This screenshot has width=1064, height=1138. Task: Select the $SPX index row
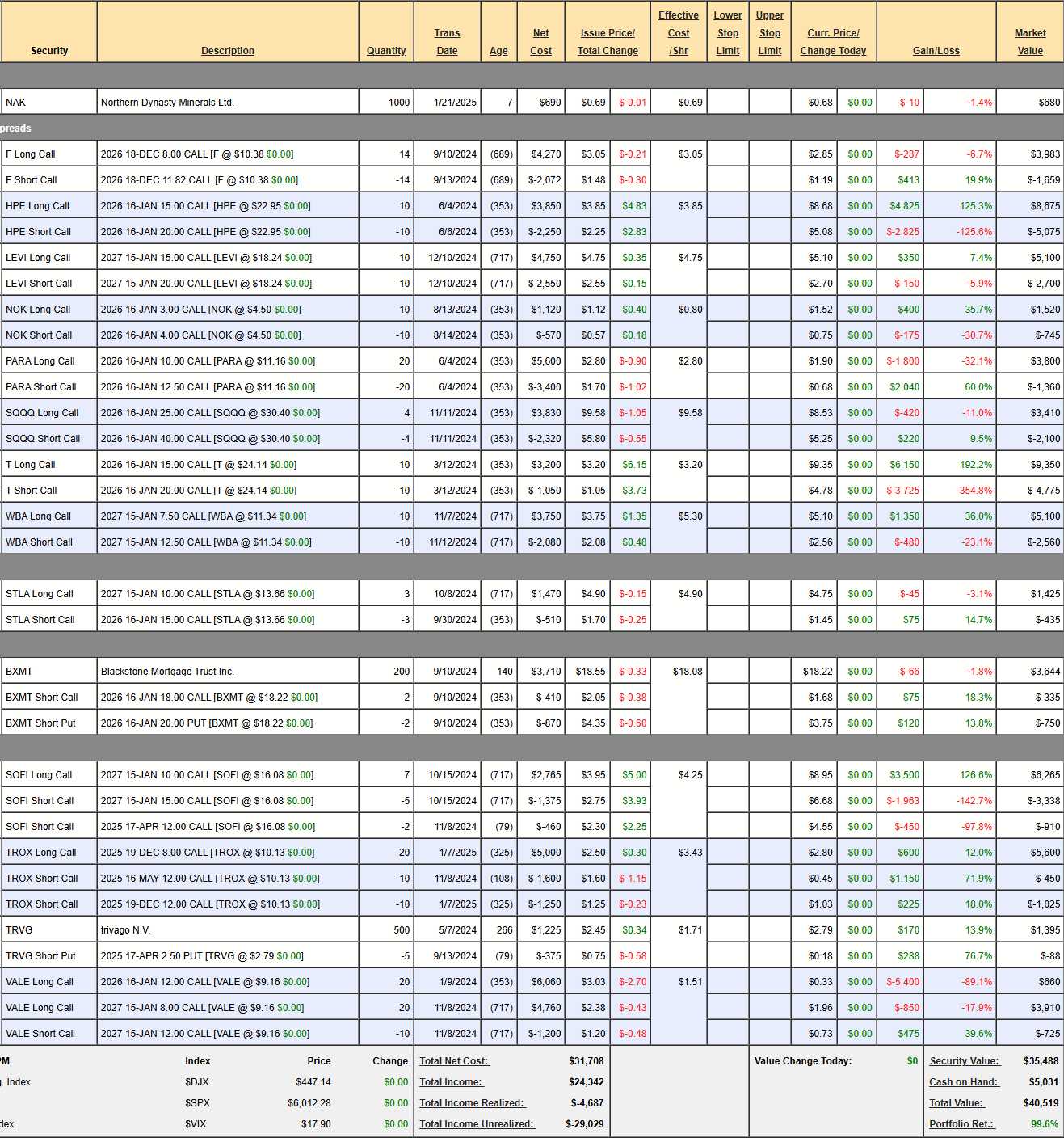click(x=197, y=1103)
